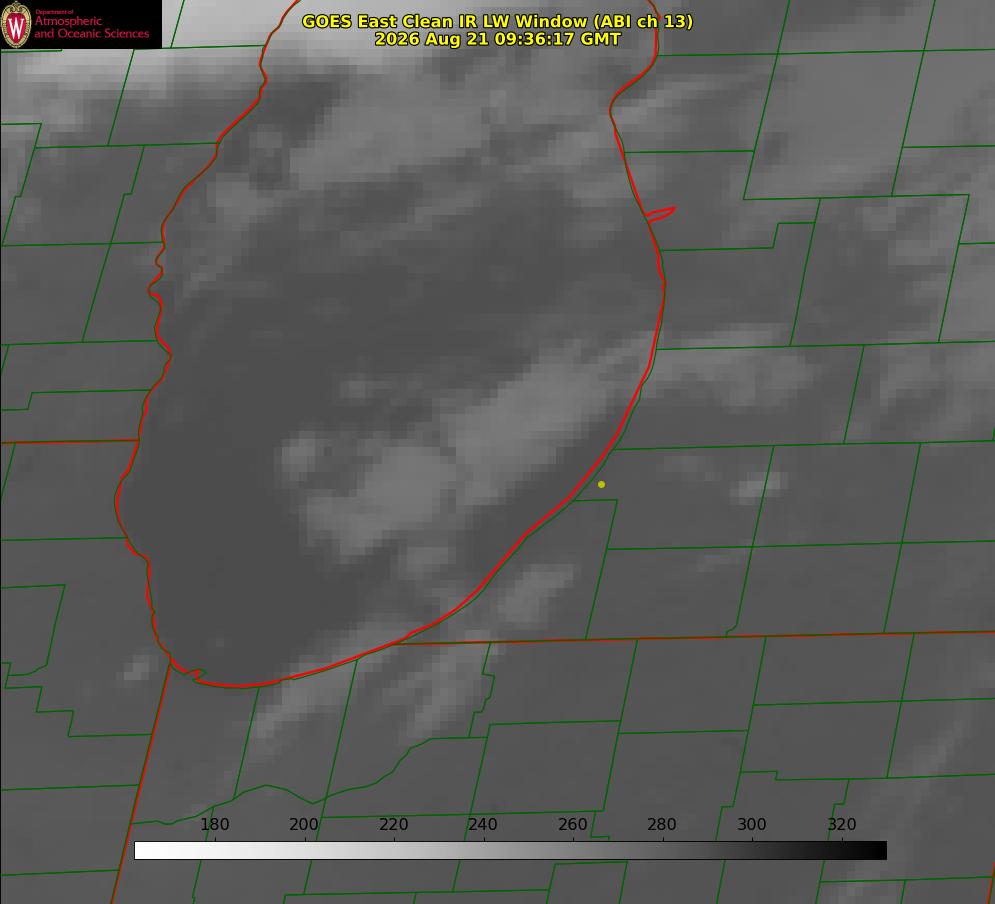995x904 pixels.
Task: Click the 200 label on colorbar
Action: pos(304,824)
